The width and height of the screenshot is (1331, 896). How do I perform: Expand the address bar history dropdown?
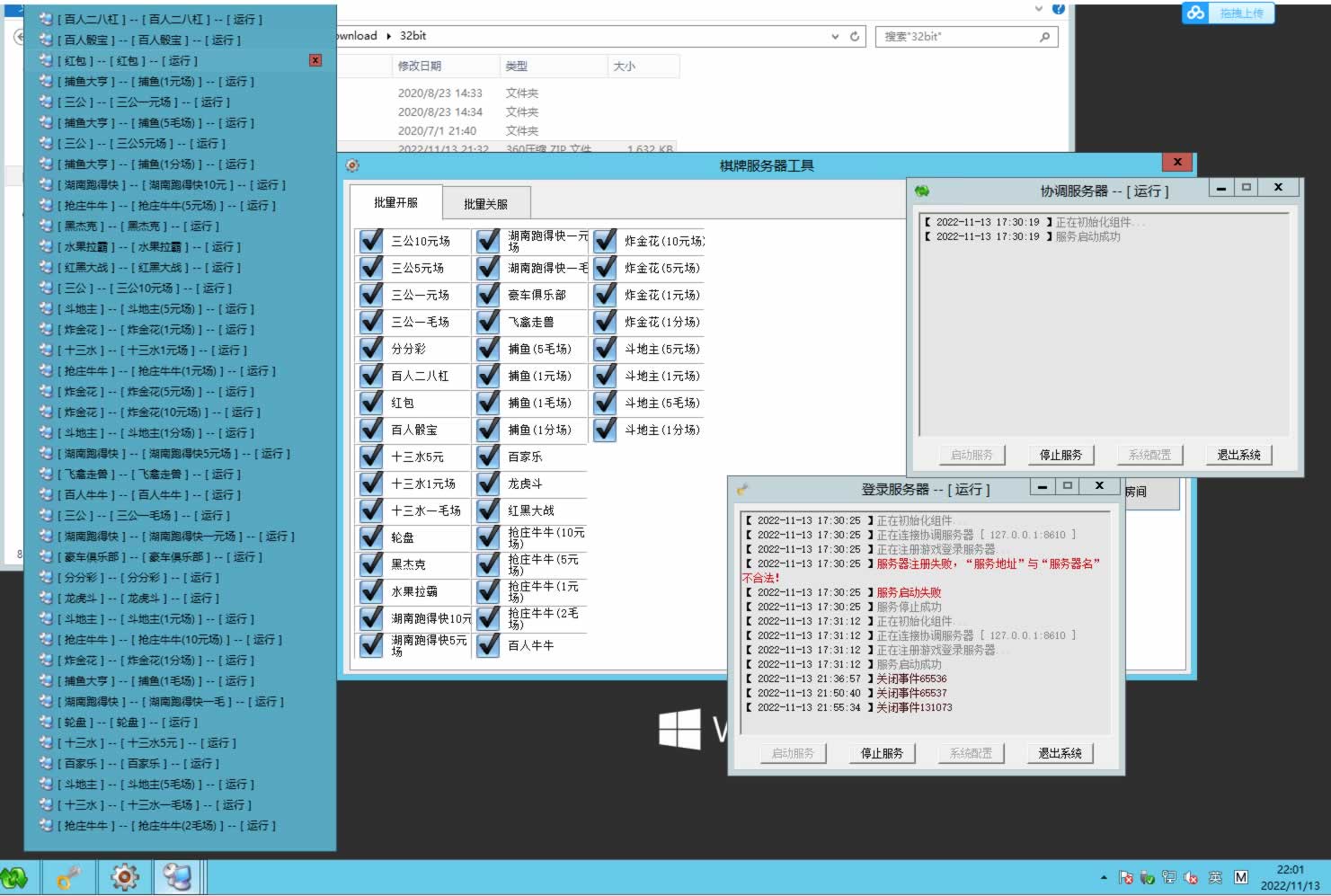pos(835,37)
